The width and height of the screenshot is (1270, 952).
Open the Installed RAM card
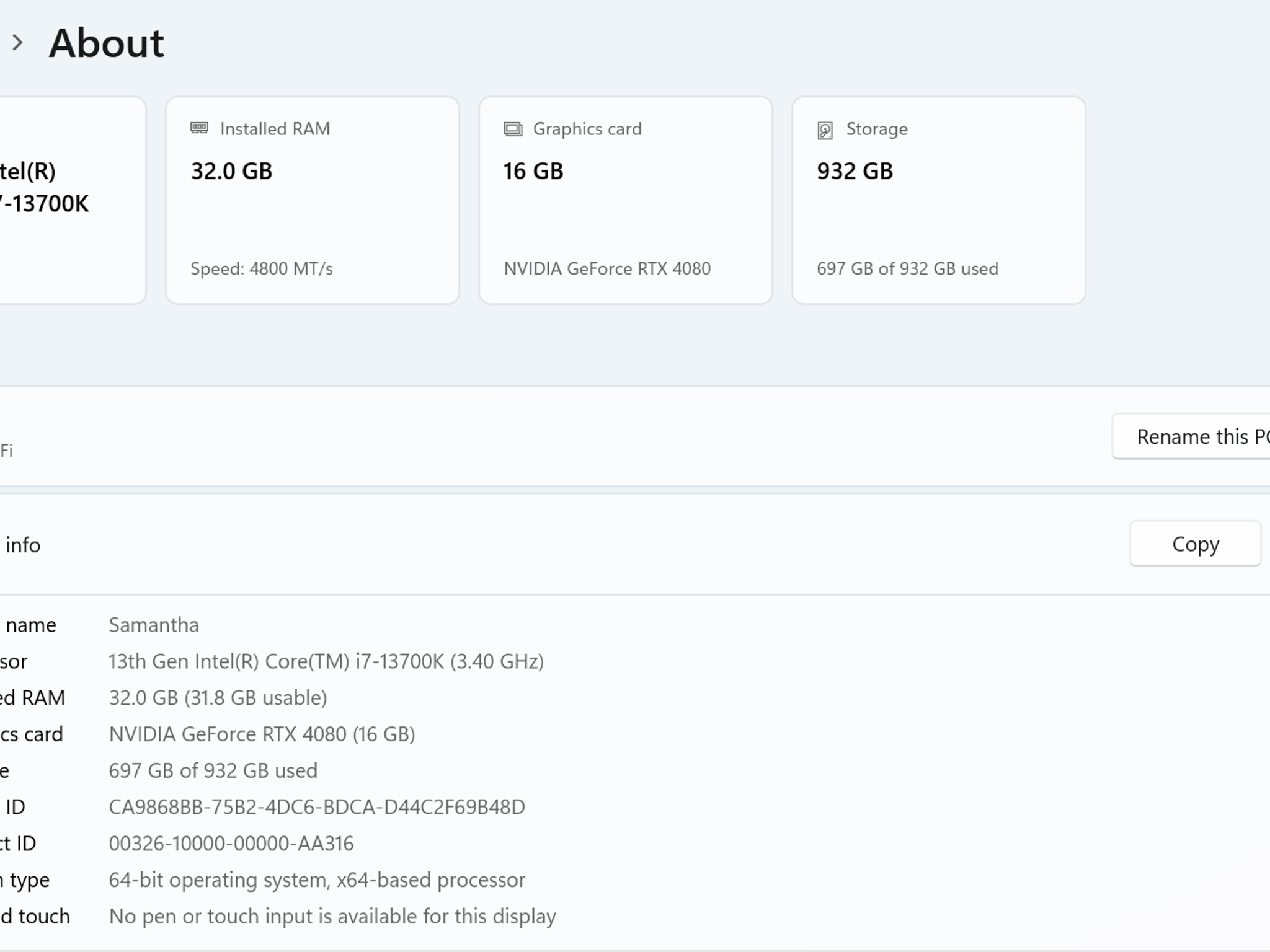coord(313,200)
